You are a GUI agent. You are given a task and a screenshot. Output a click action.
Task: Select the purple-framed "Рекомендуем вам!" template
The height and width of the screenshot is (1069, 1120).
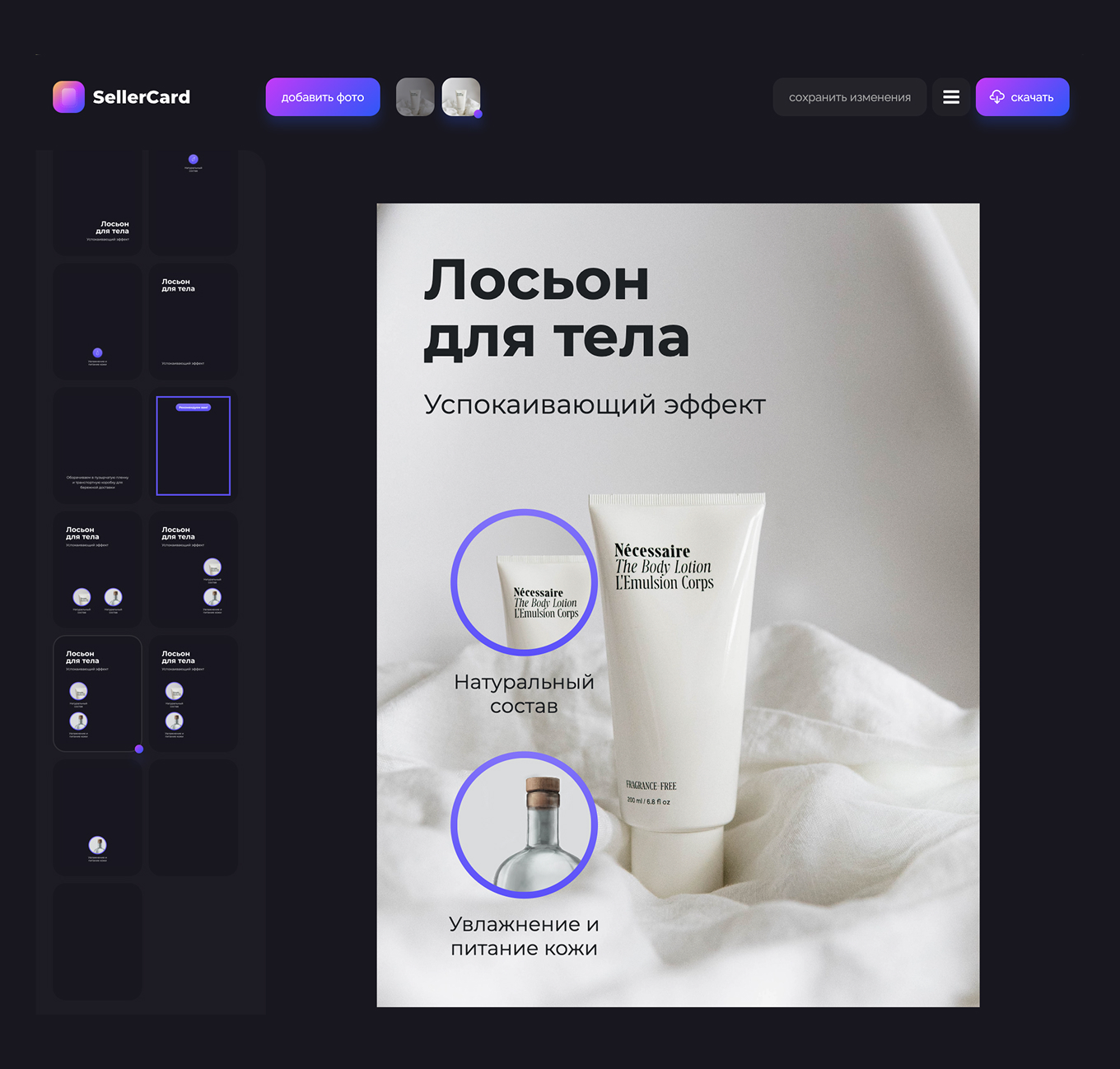[194, 446]
